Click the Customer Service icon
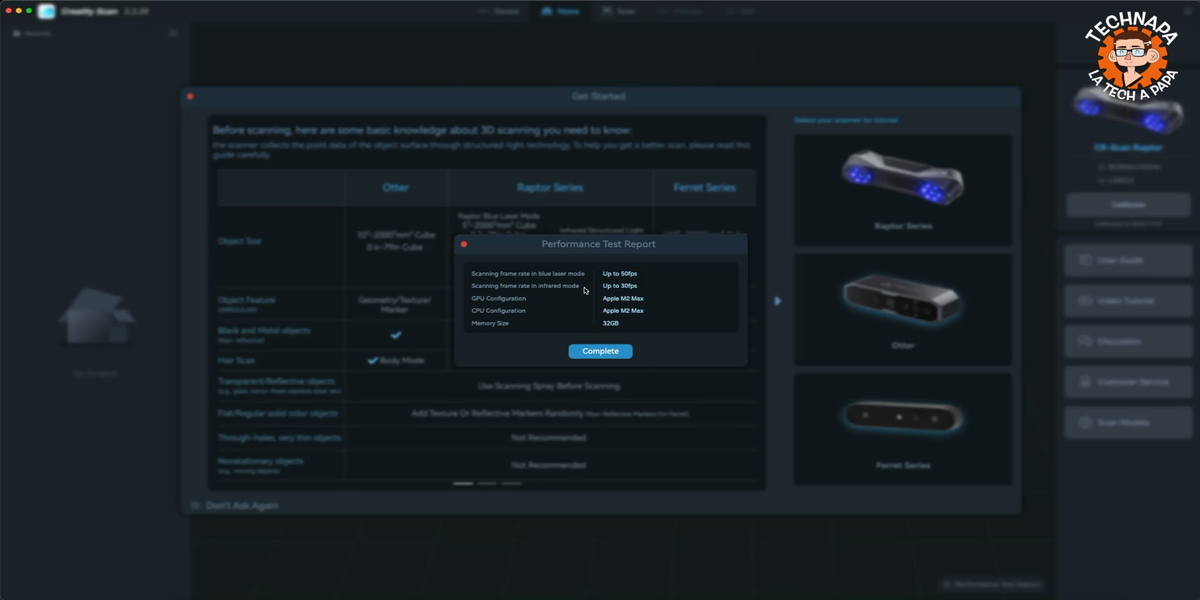The height and width of the screenshot is (600, 1200). click(x=1084, y=382)
